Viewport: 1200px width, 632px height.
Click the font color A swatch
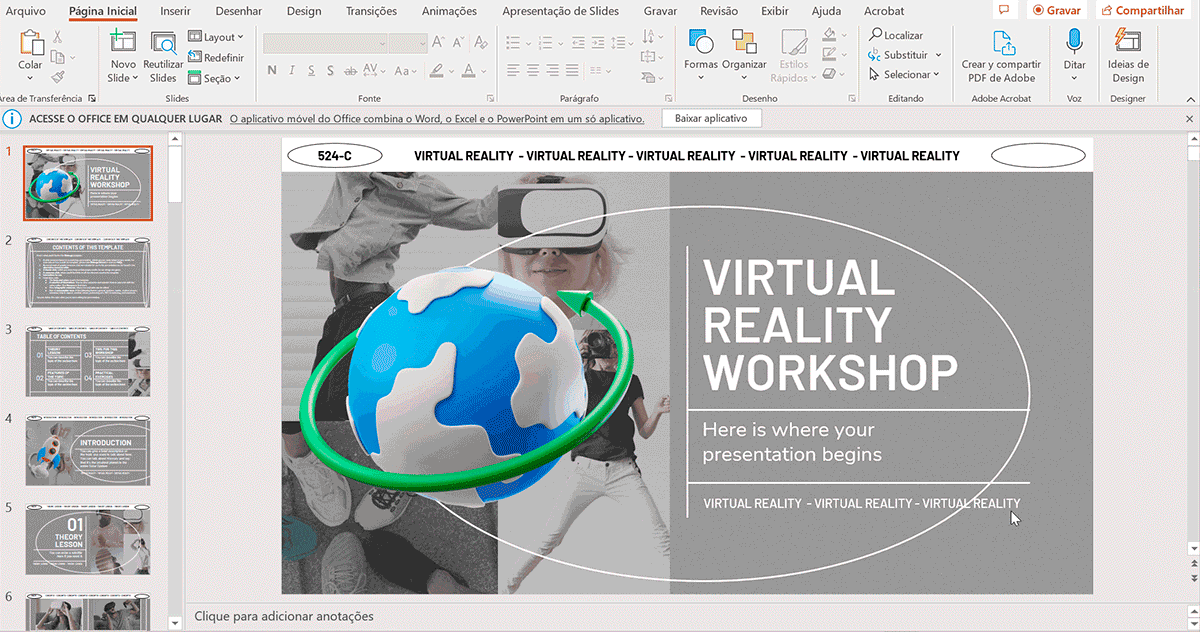[468, 71]
